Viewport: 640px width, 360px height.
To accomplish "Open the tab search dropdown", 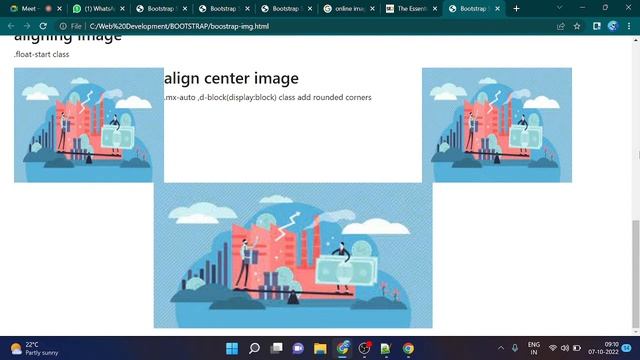I will tap(560, 8).
